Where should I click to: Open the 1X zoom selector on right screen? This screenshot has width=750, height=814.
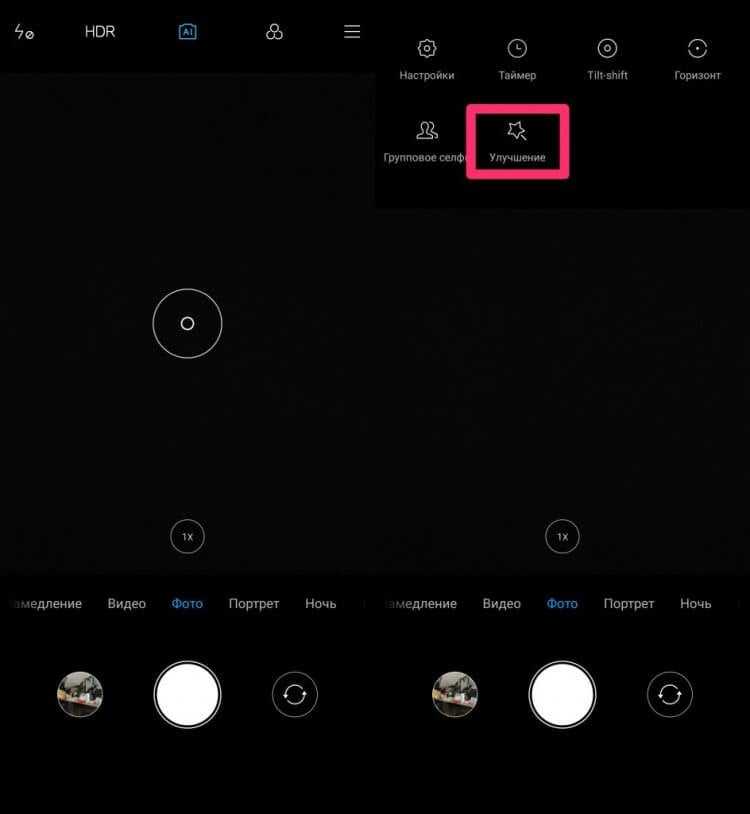[x=562, y=536]
